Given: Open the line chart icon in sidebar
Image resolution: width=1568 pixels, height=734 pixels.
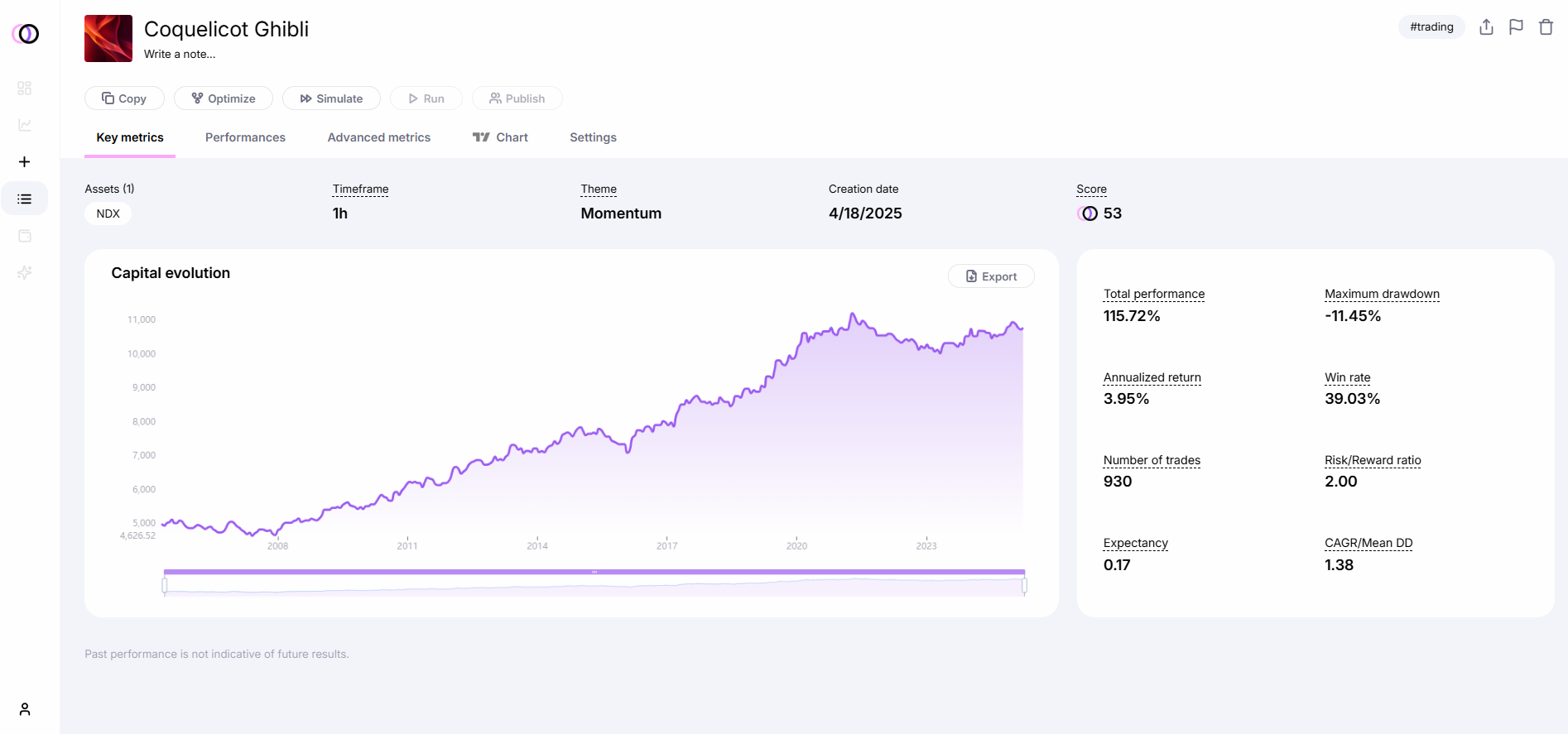Looking at the screenshot, I should click(25, 125).
